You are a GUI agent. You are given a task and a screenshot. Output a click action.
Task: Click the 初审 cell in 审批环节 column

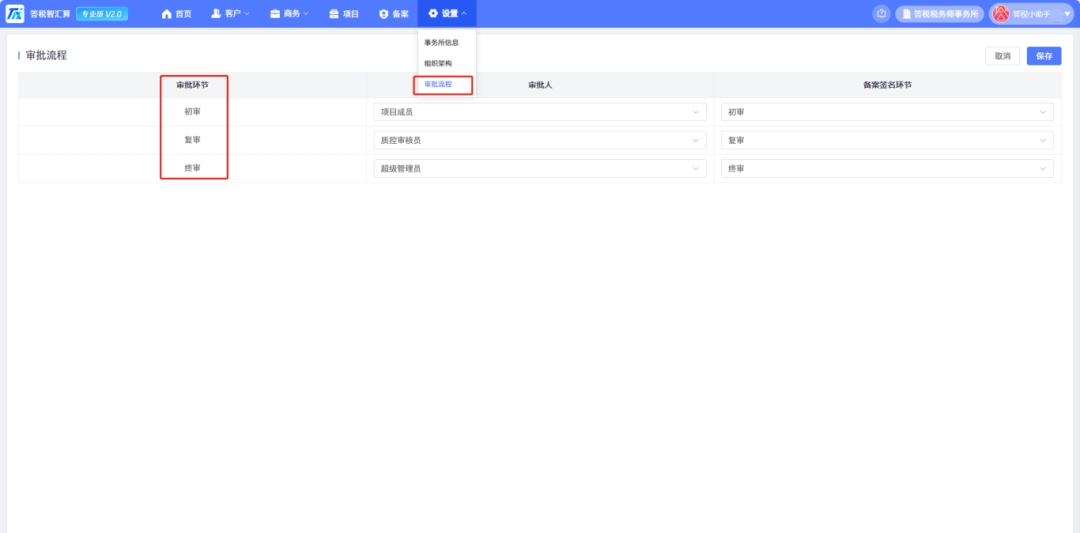192,112
